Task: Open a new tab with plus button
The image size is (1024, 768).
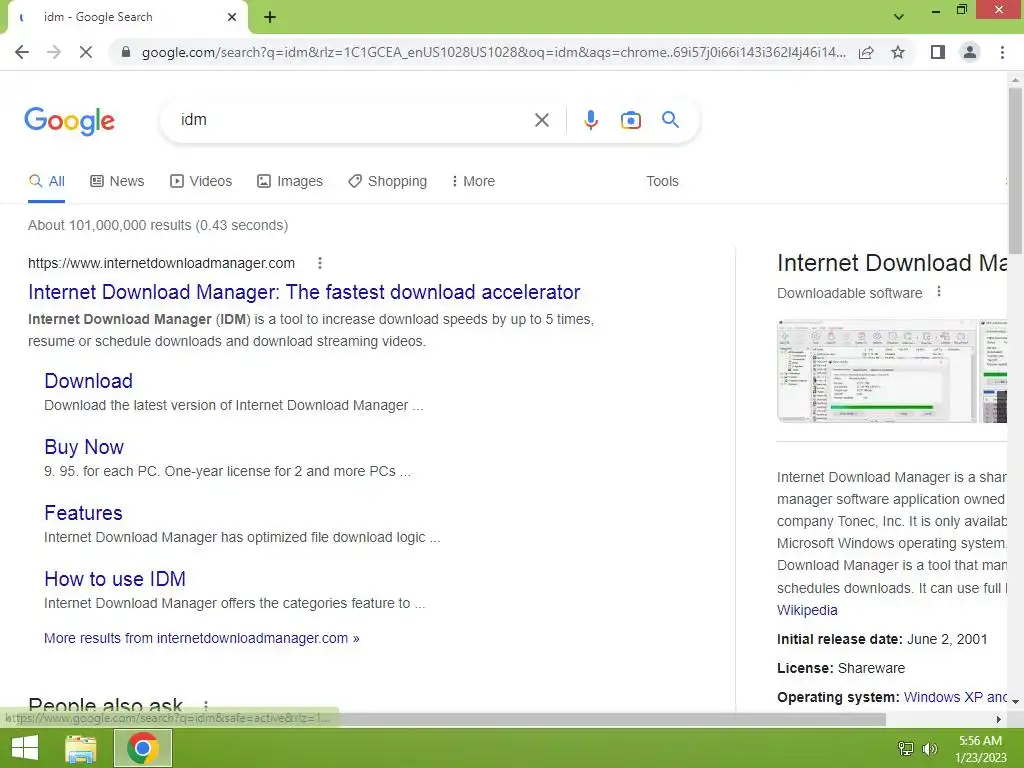Action: click(270, 18)
